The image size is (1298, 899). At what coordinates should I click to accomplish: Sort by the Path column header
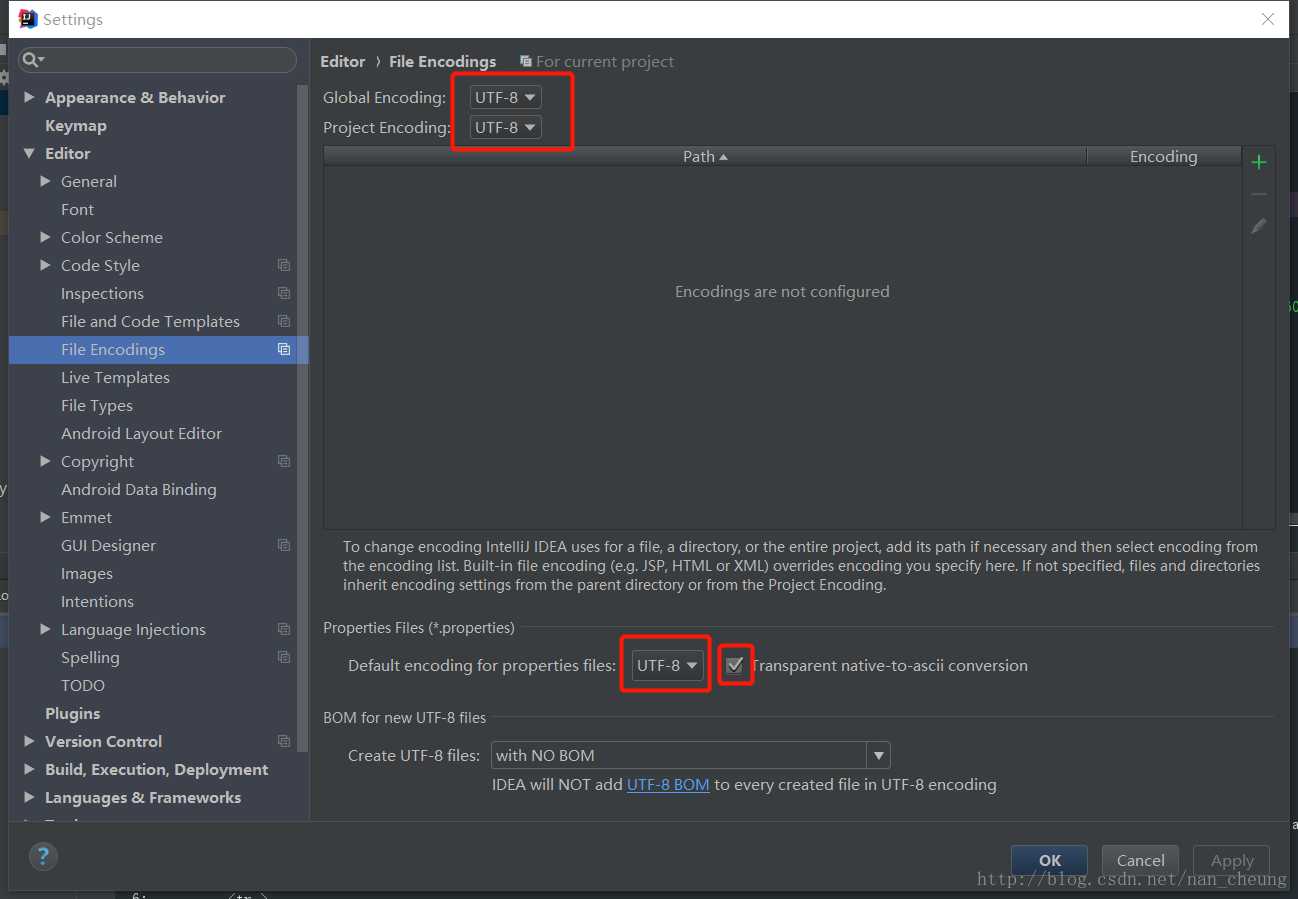coord(705,156)
